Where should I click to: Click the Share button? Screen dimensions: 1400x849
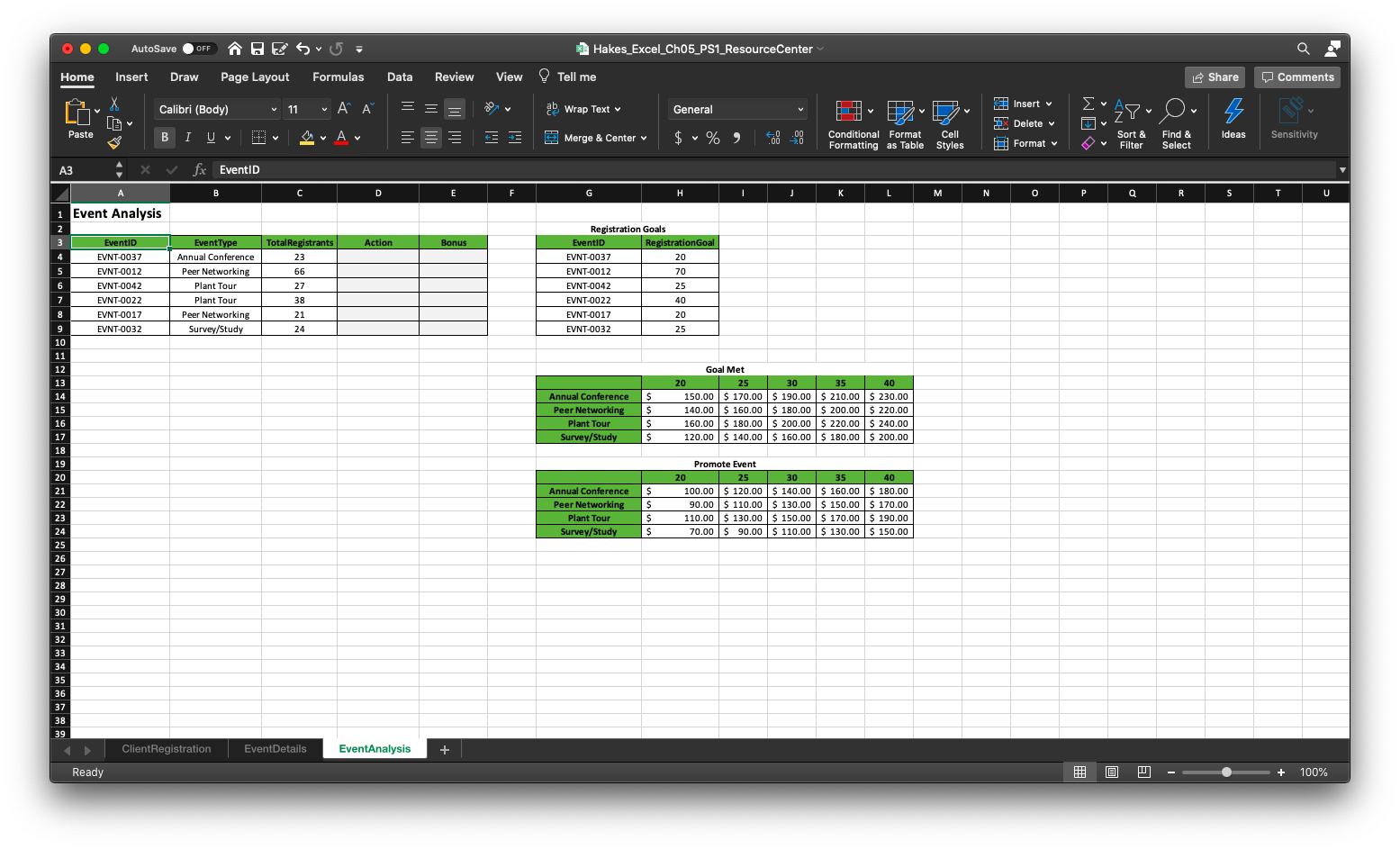[x=1215, y=77]
